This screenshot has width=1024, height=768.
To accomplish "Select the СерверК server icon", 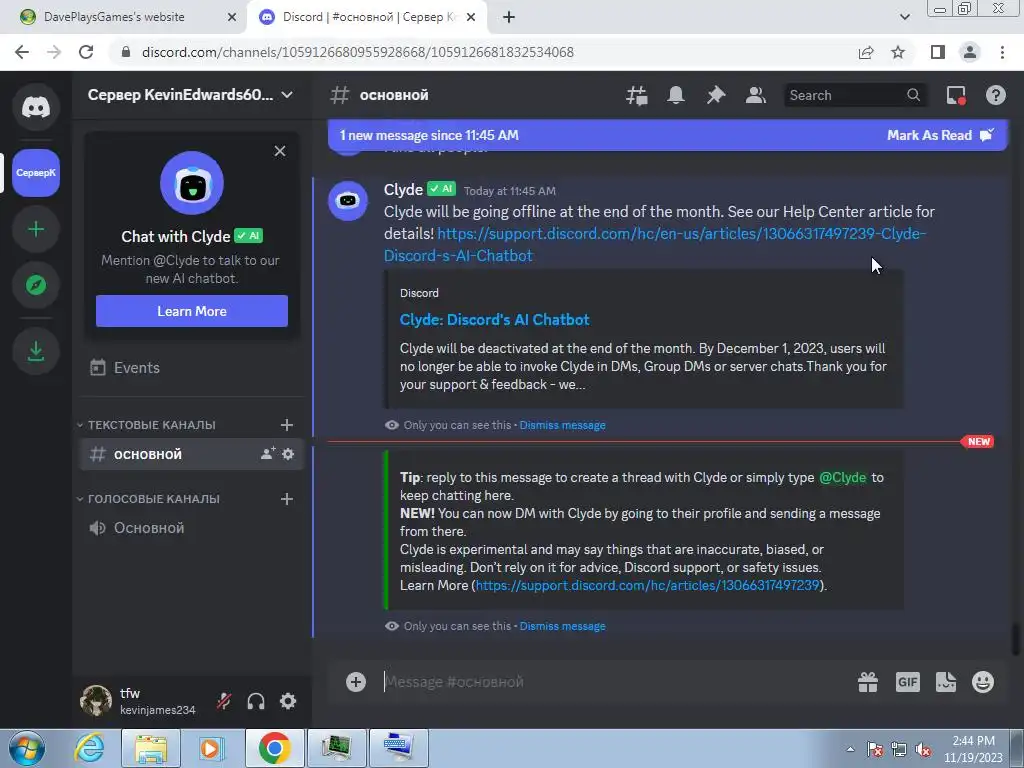I will [x=36, y=172].
